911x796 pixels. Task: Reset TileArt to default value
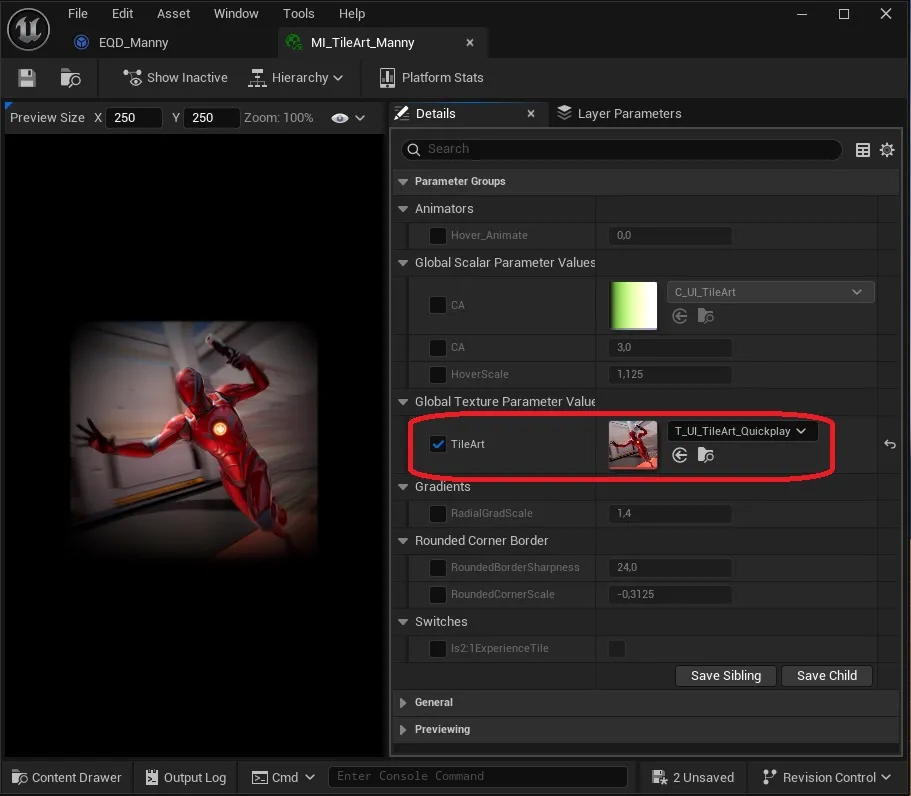(x=890, y=444)
